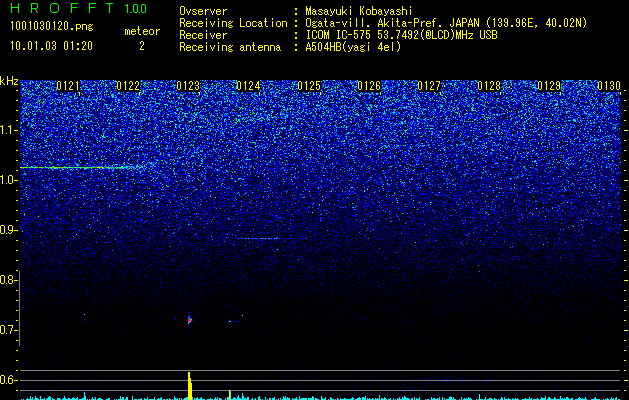Click the 0127 time marker
This screenshot has width=629, height=400.
pos(429,86)
